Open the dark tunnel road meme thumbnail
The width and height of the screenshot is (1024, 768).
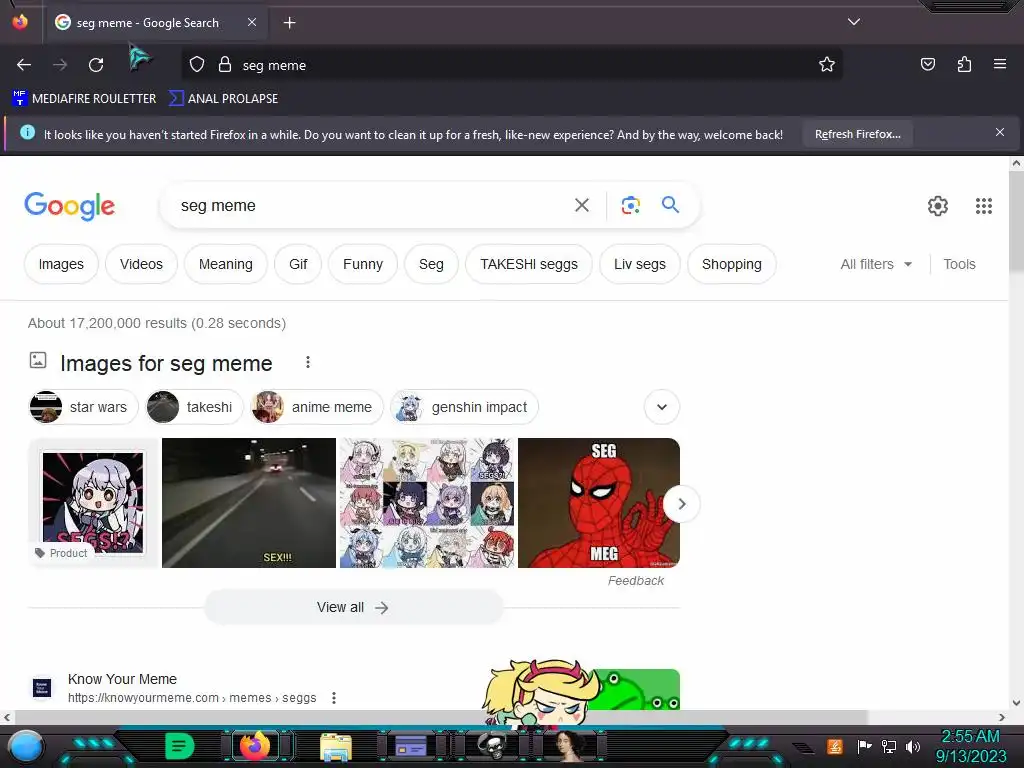[249, 503]
